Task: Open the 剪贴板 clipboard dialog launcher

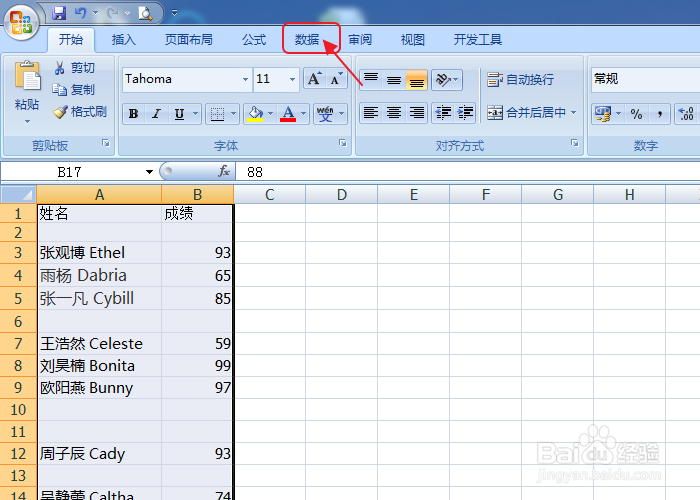Action: click(106, 143)
